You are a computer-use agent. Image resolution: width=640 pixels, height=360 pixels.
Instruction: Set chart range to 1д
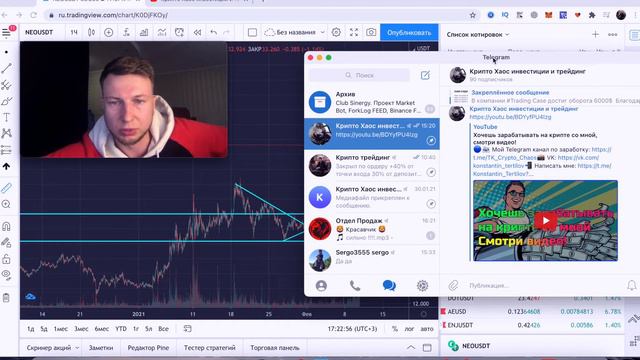pos(31,329)
